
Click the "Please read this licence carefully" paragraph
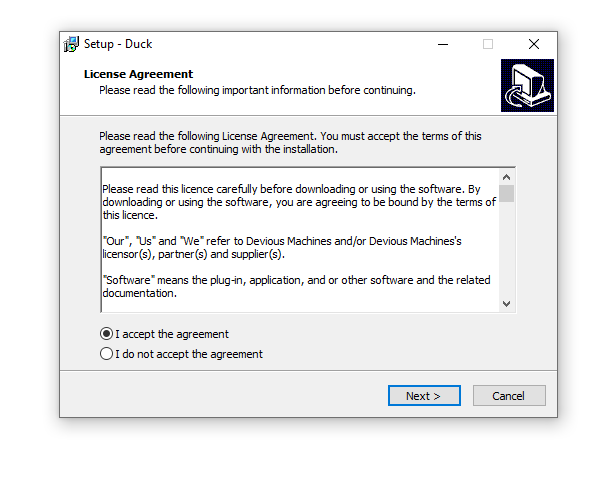(x=299, y=202)
